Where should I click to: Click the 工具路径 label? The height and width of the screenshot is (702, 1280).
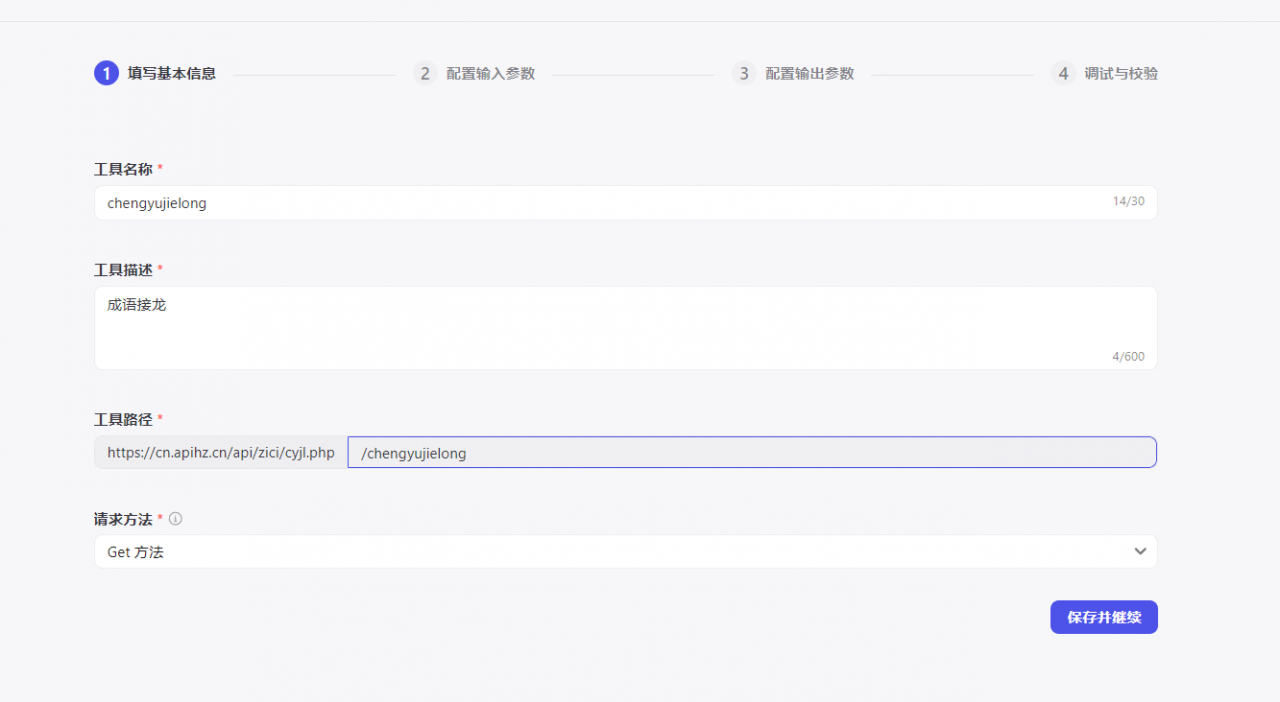[123, 419]
